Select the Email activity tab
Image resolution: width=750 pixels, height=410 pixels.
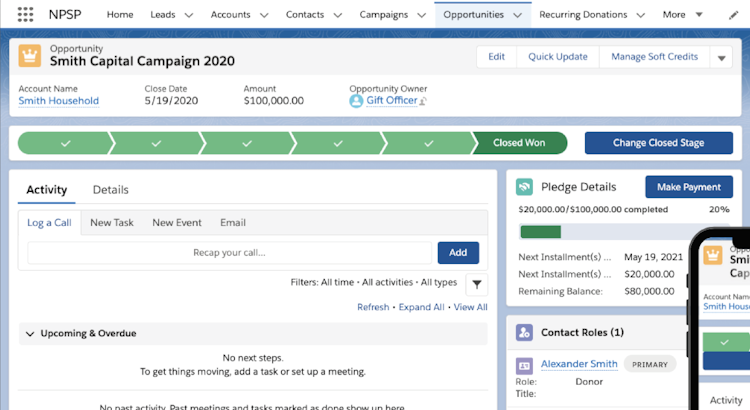click(x=233, y=222)
